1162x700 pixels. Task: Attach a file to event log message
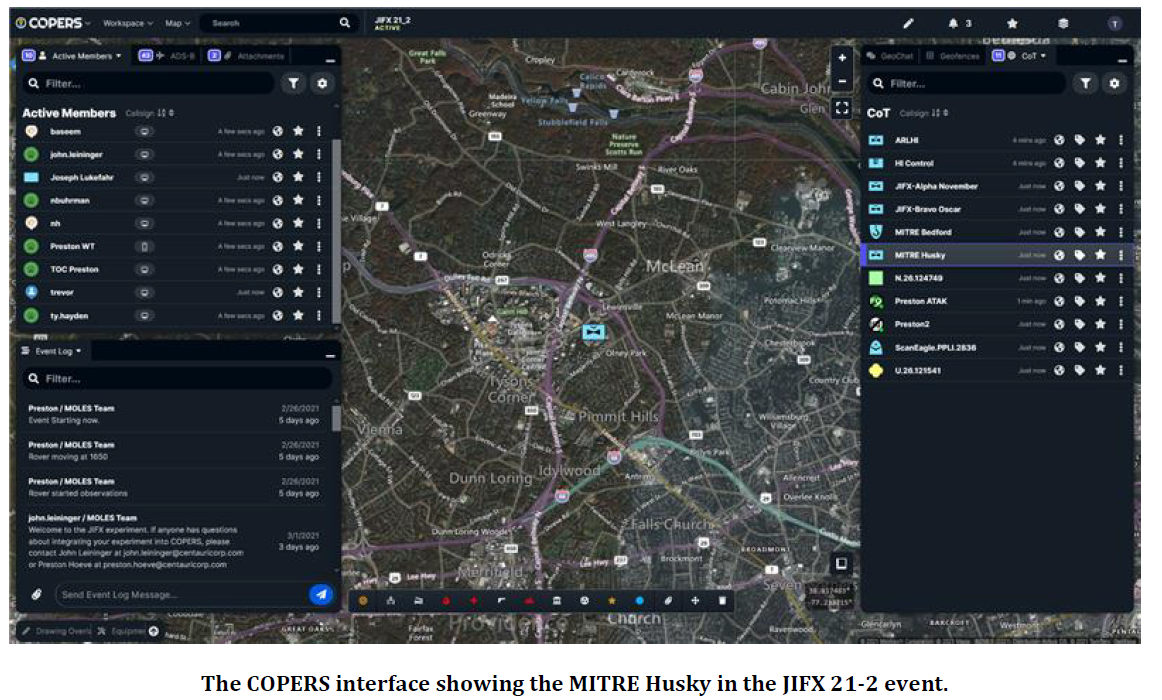coord(36,594)
